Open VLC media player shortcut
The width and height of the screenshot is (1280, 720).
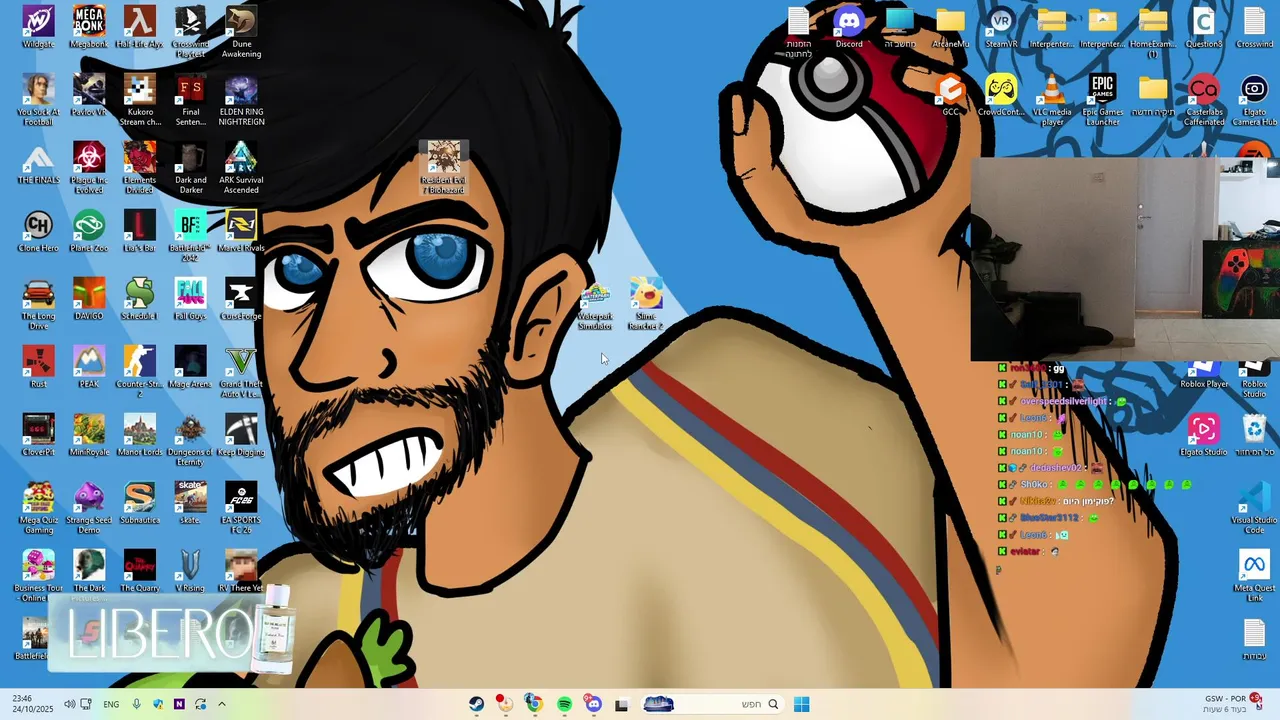point(1052,100)
